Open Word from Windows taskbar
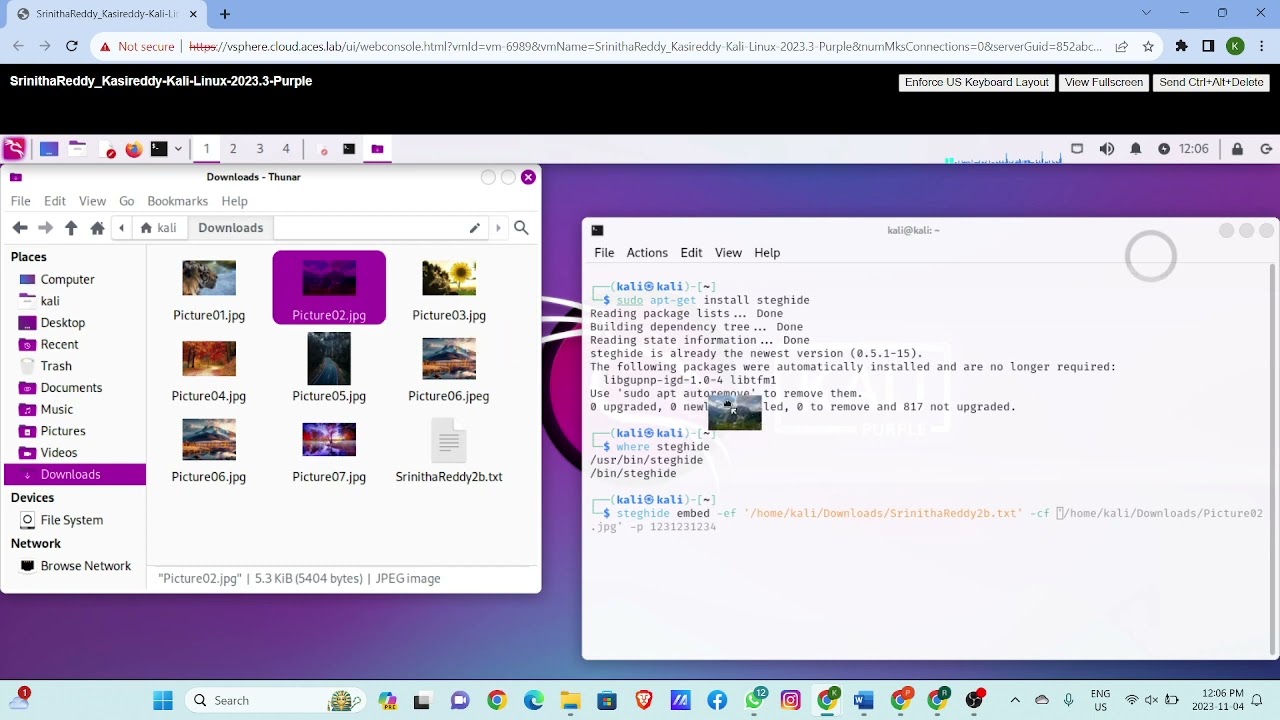This screenshot has width=1280, height=720. pos(864,701)
